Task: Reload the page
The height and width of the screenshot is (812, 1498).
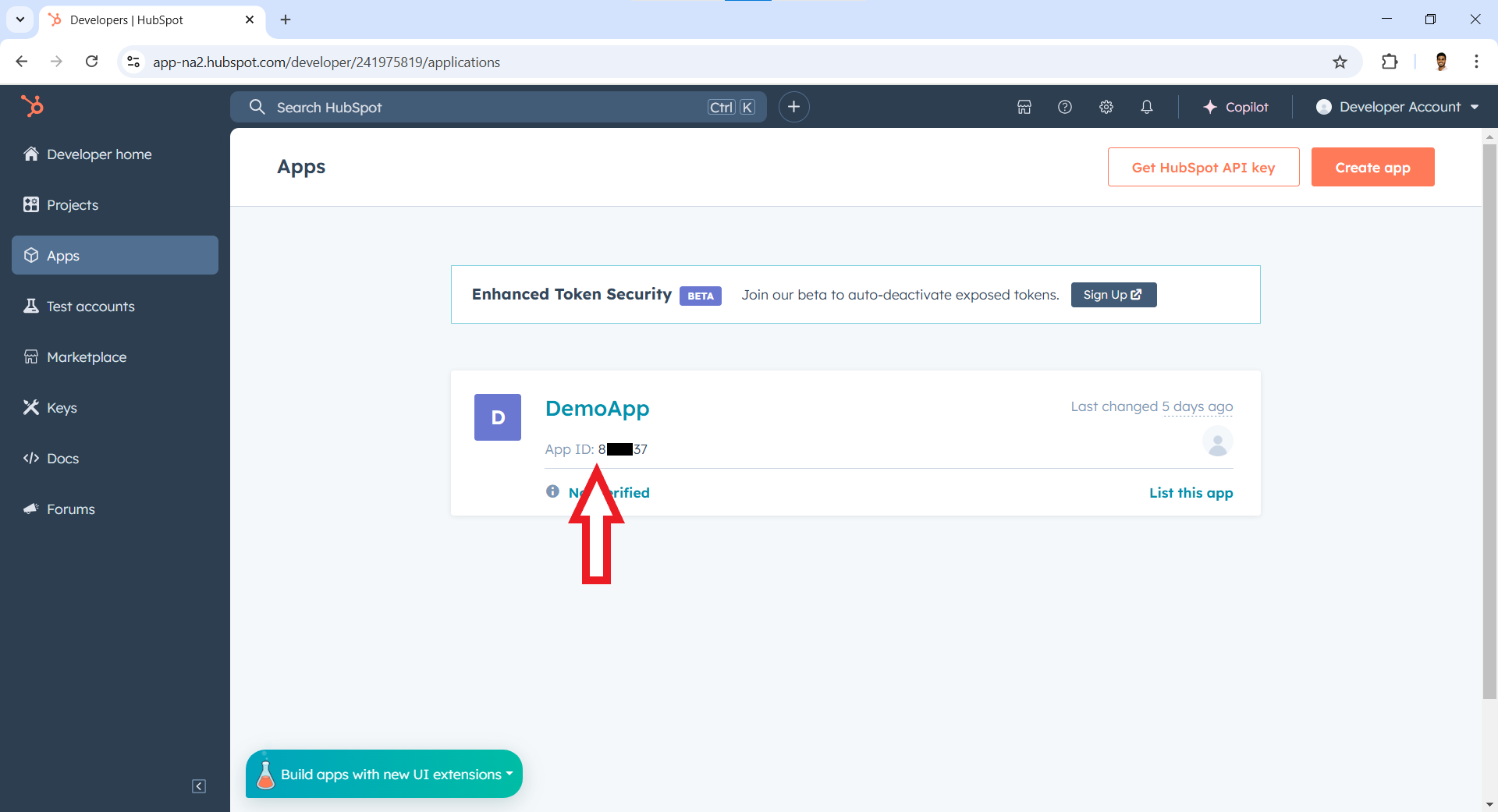Action: (91, 62)
